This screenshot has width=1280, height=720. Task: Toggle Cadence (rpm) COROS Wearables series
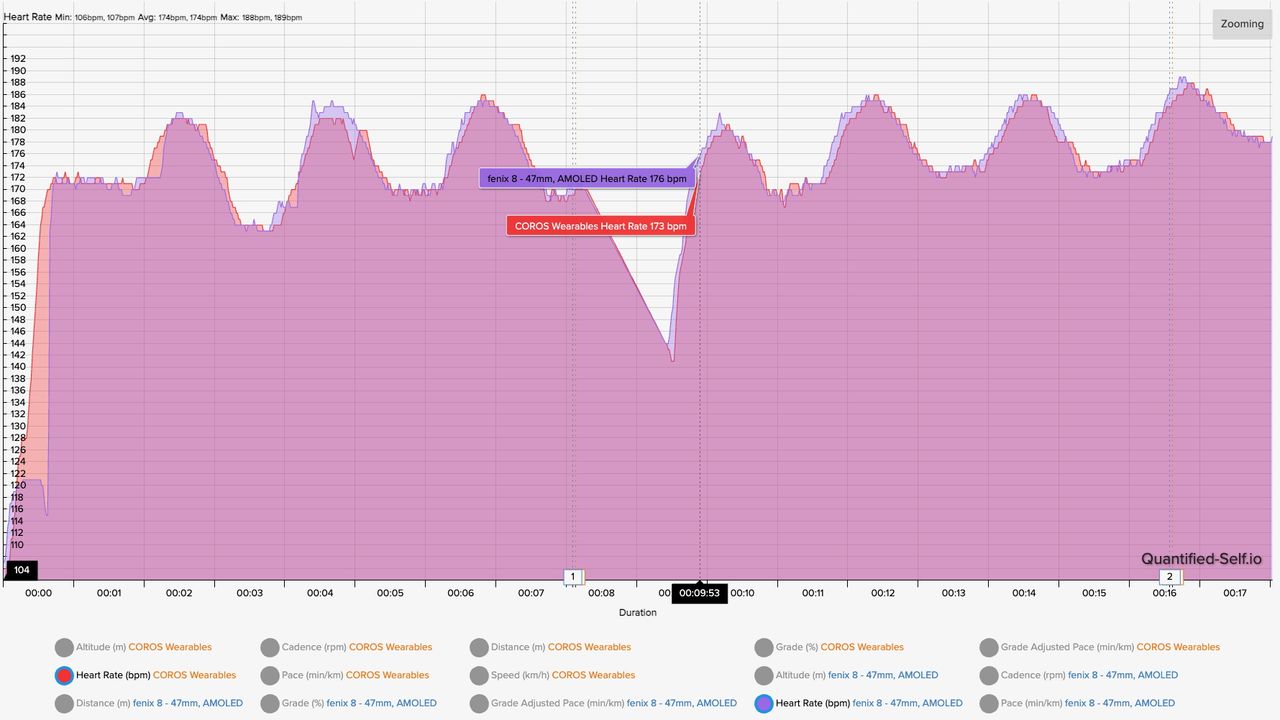346,647
